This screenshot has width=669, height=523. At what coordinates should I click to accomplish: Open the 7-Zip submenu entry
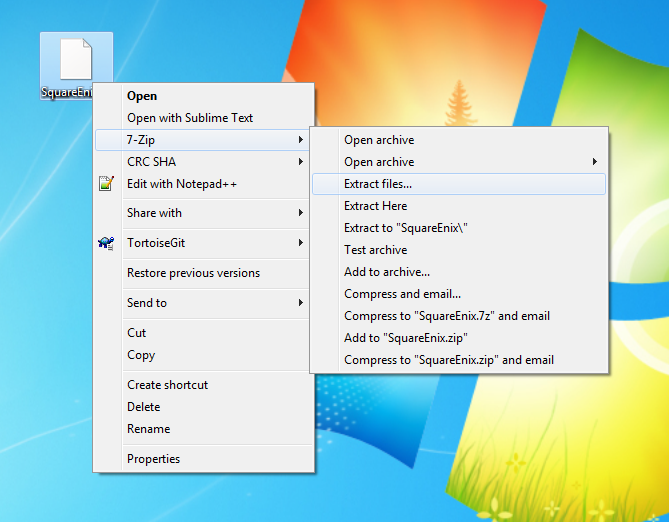[x=203, y=139]
